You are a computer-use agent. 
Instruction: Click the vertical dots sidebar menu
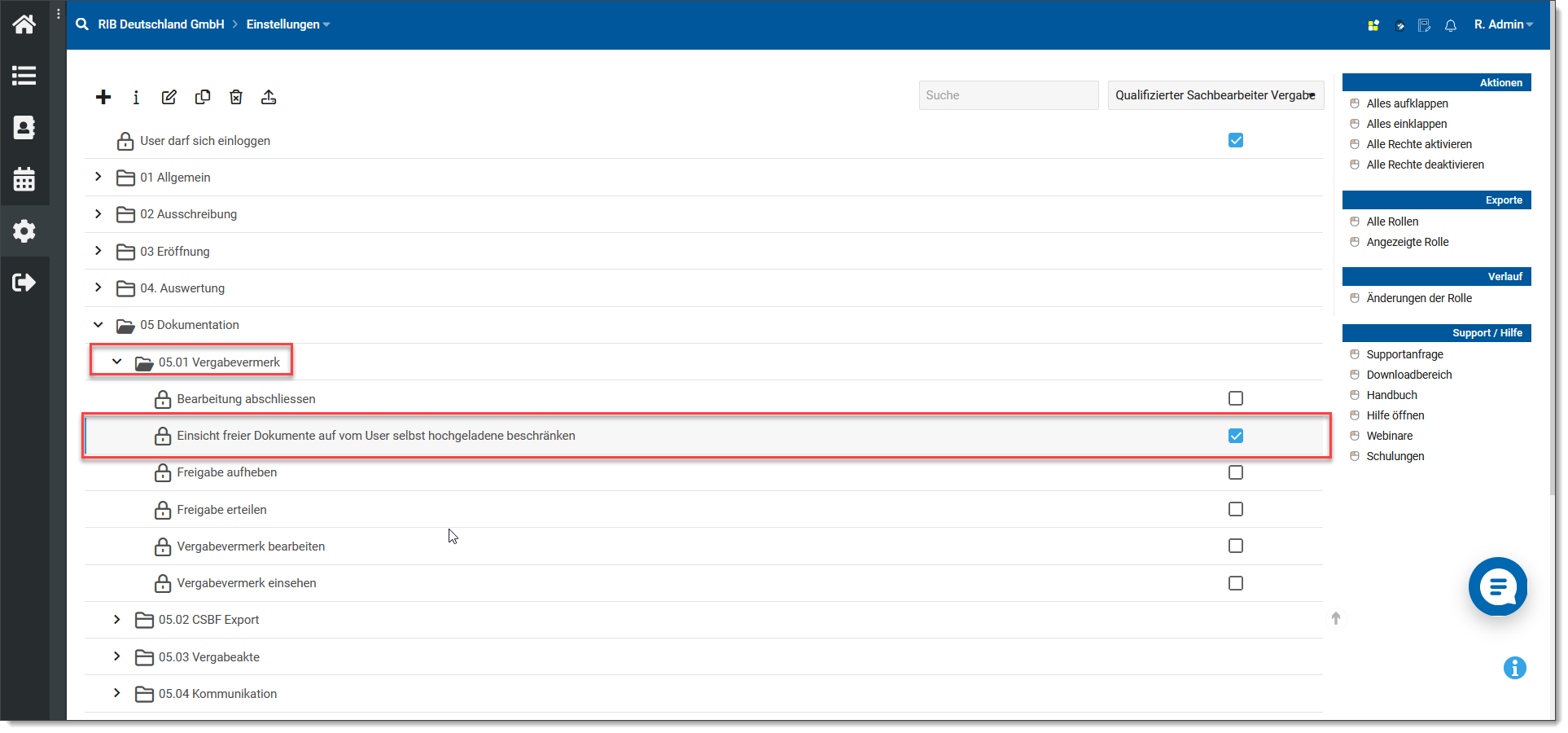(59, 14)
